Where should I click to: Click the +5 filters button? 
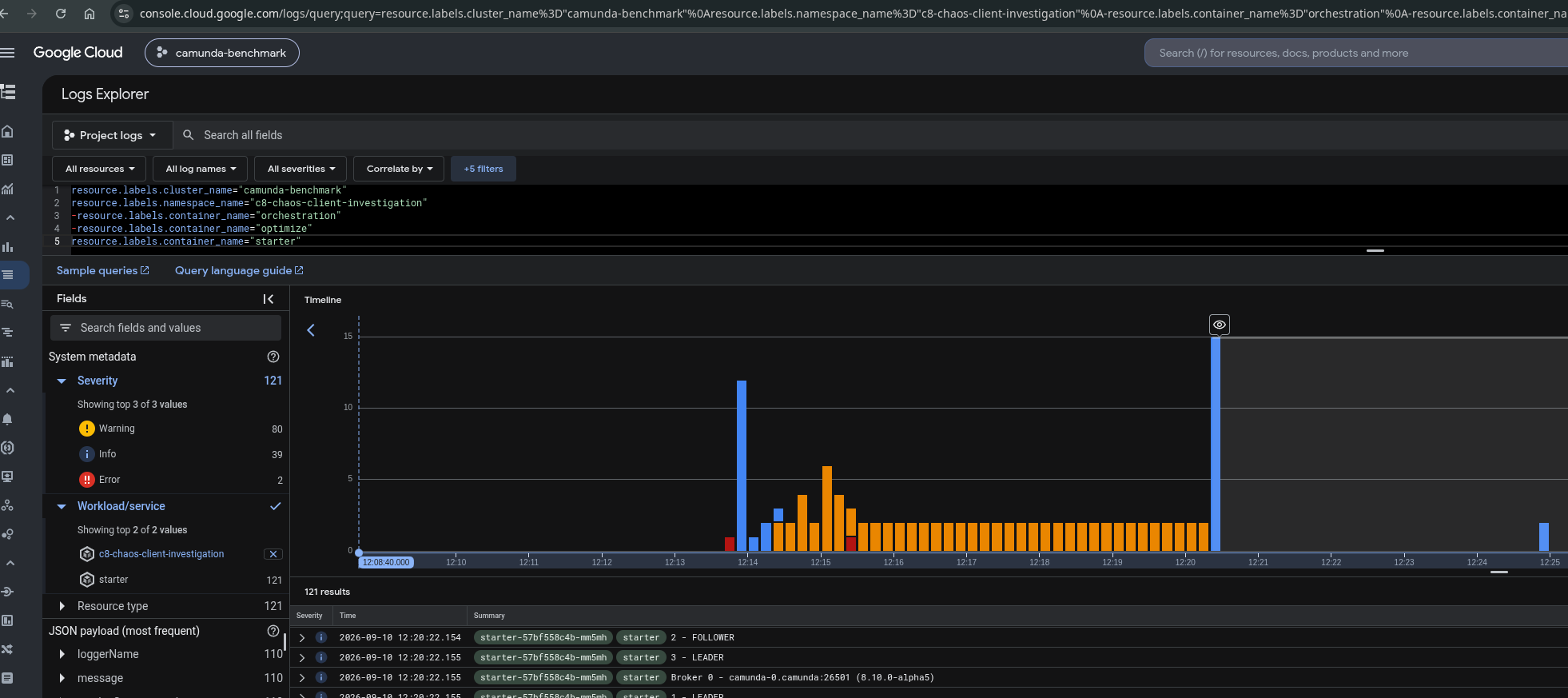[484, 169]
